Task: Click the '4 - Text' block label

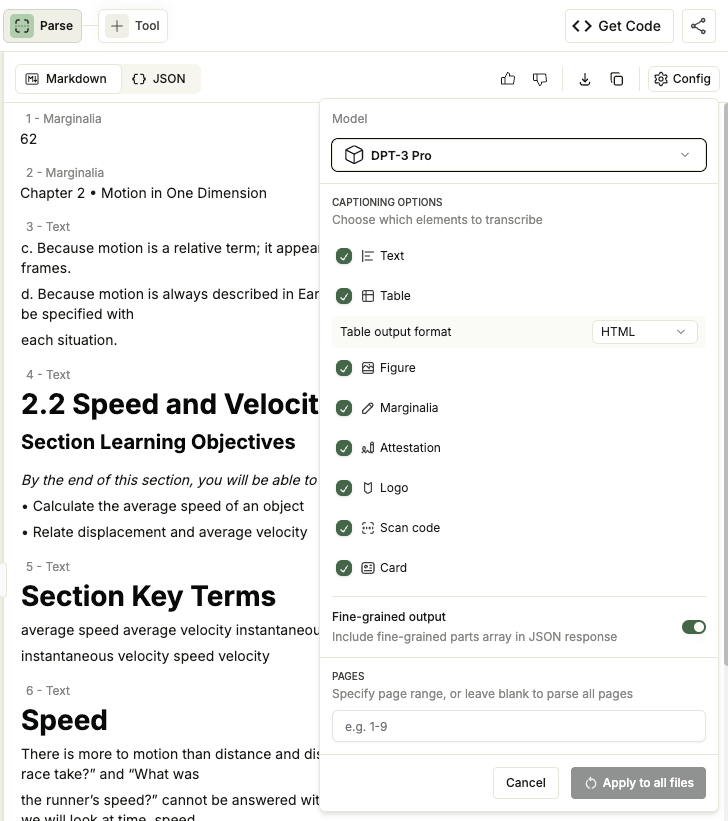Action: [48, 375]
